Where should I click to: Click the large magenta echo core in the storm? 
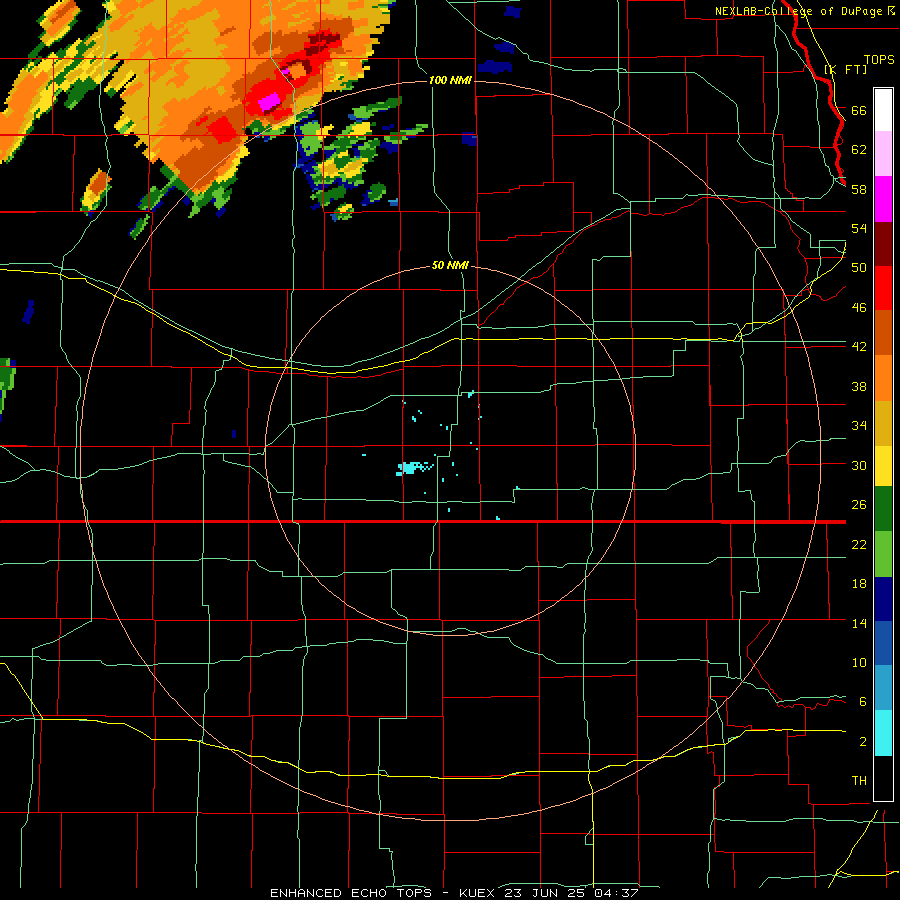269,102
